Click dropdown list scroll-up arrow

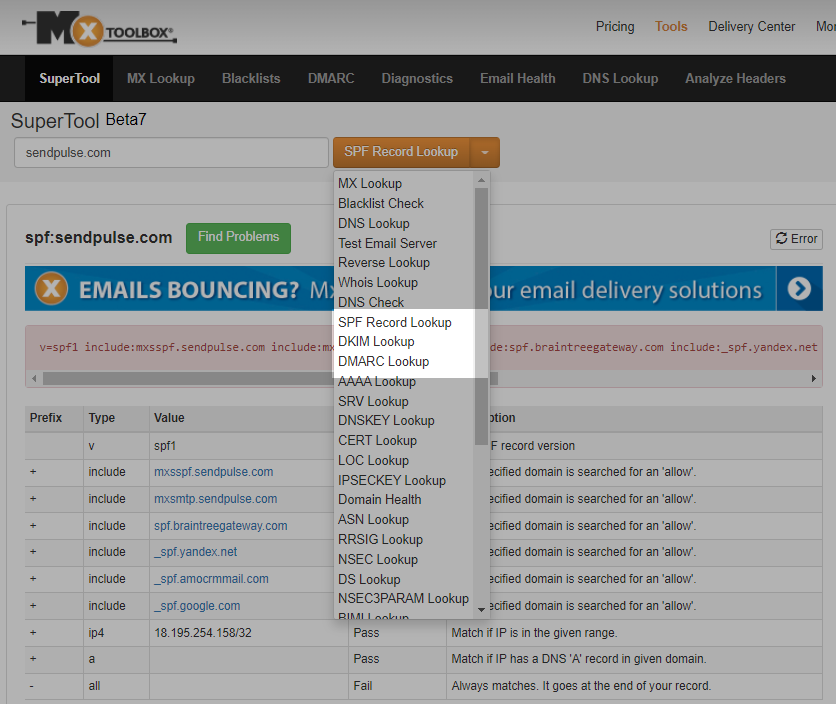point(481,180)
